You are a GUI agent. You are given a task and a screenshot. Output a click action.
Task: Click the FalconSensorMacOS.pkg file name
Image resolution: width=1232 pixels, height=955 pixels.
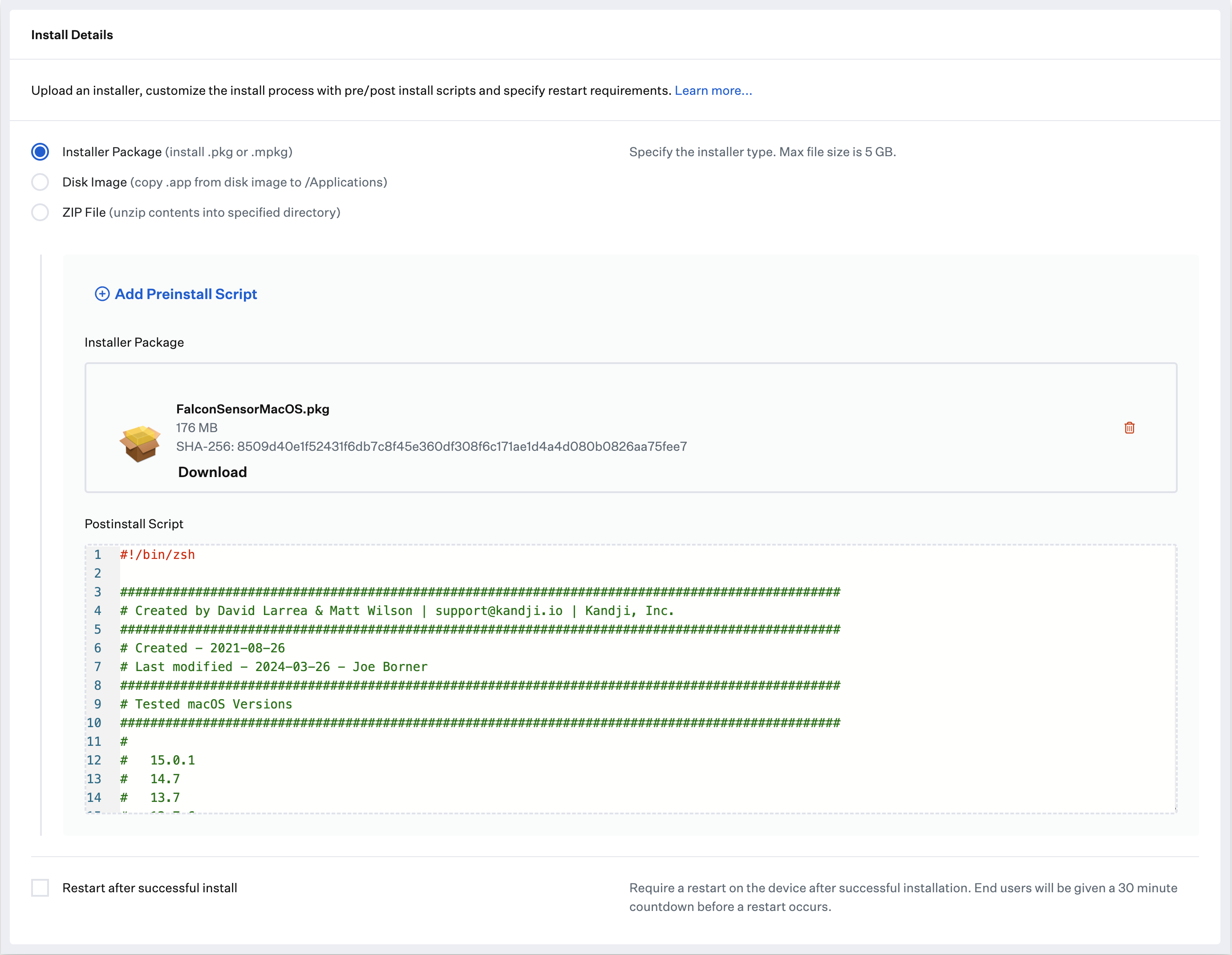[253, 409]
